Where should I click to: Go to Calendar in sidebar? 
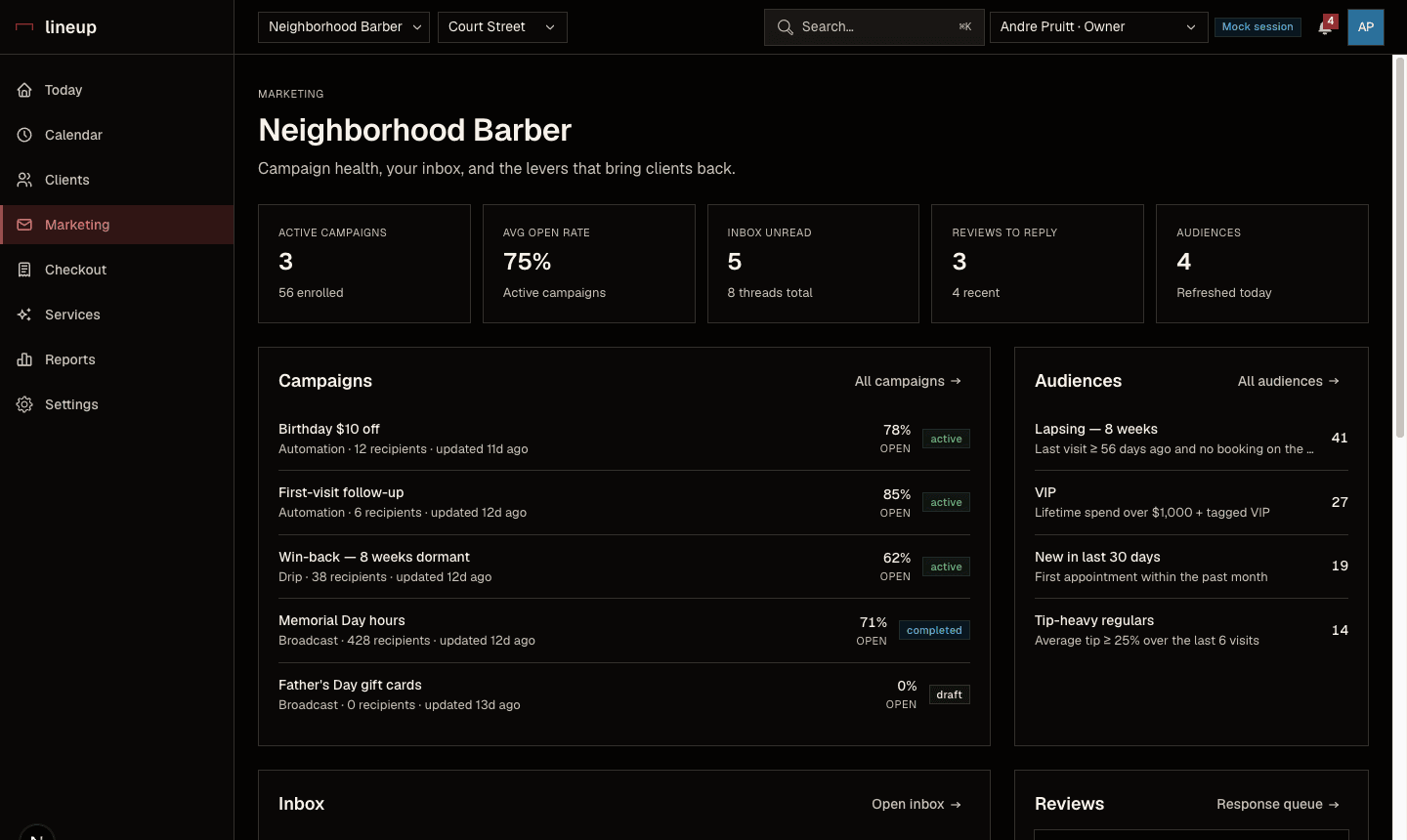117,135
